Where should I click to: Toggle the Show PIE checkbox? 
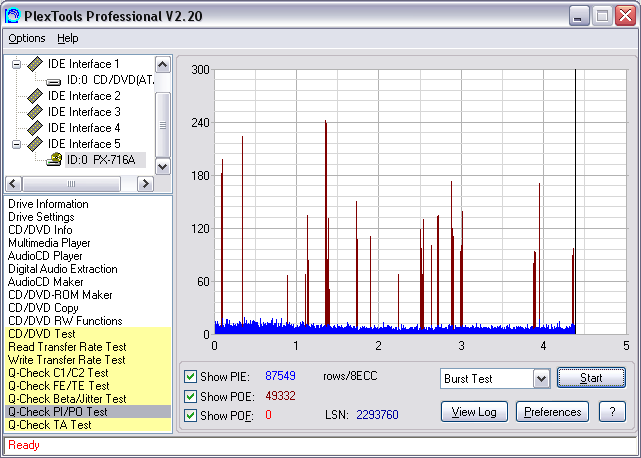(x=190, y=376)
